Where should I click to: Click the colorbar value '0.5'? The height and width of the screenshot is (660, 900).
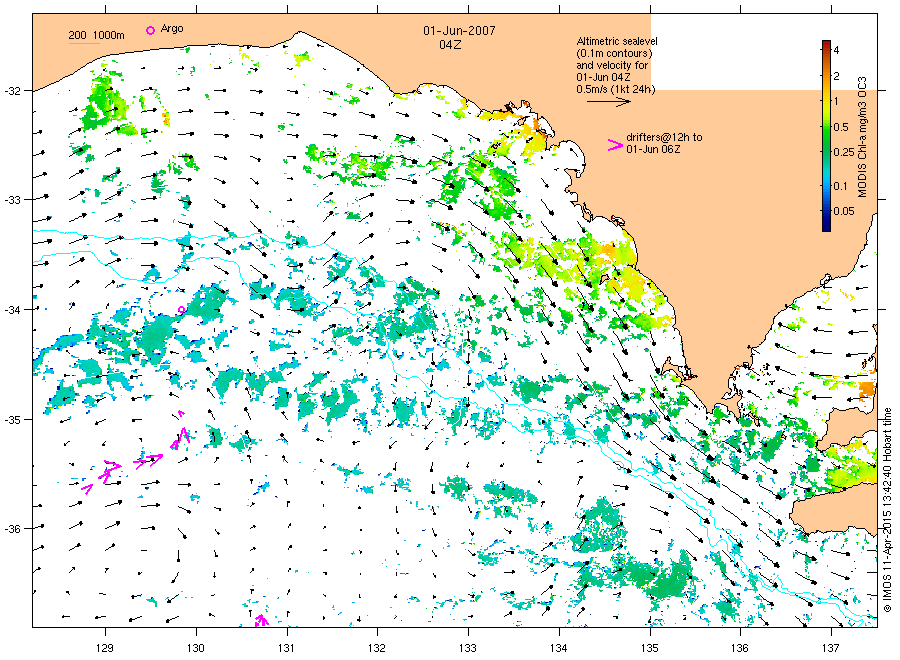(841, 127)
